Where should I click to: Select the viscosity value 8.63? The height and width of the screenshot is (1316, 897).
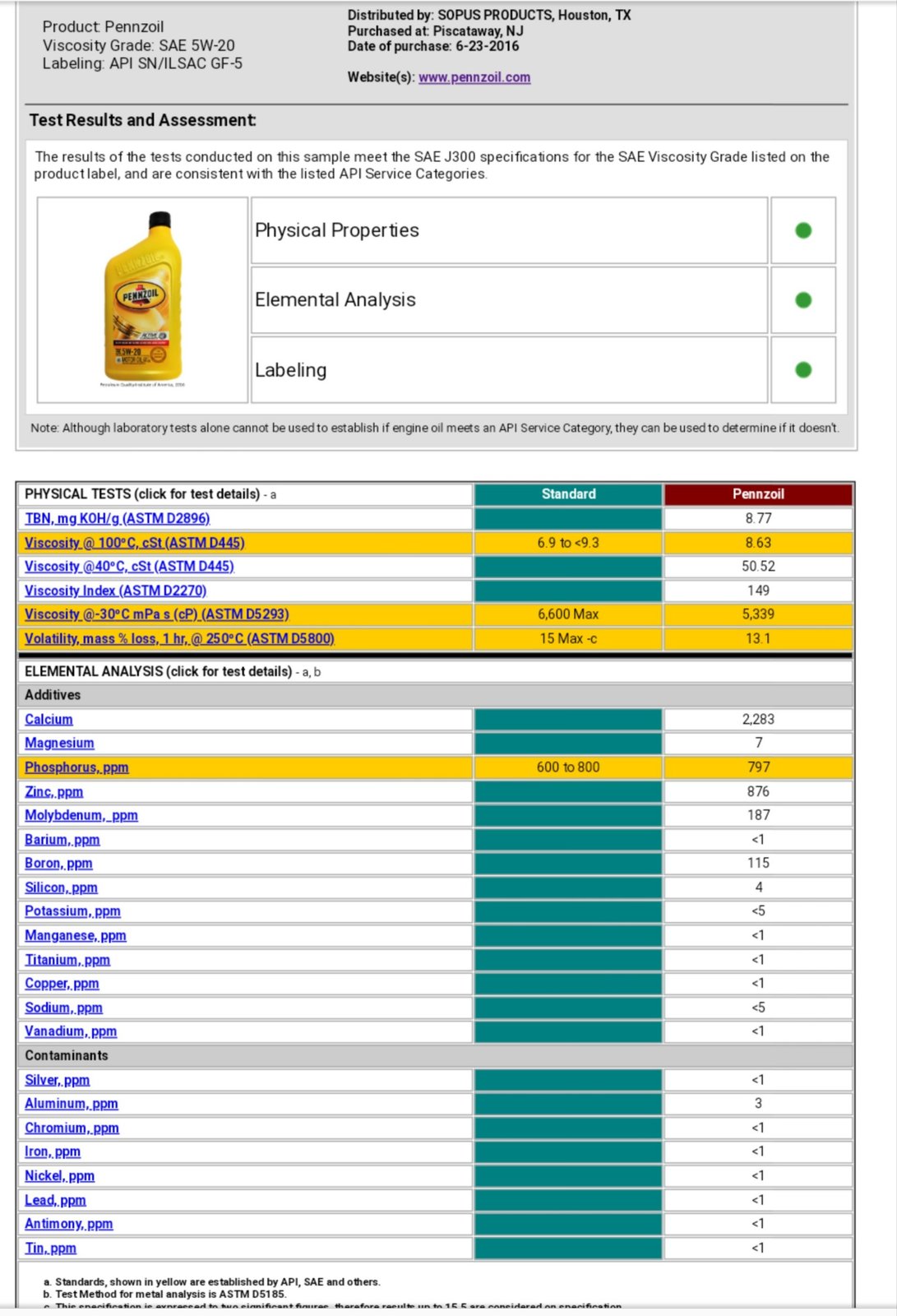click(758, 543)
